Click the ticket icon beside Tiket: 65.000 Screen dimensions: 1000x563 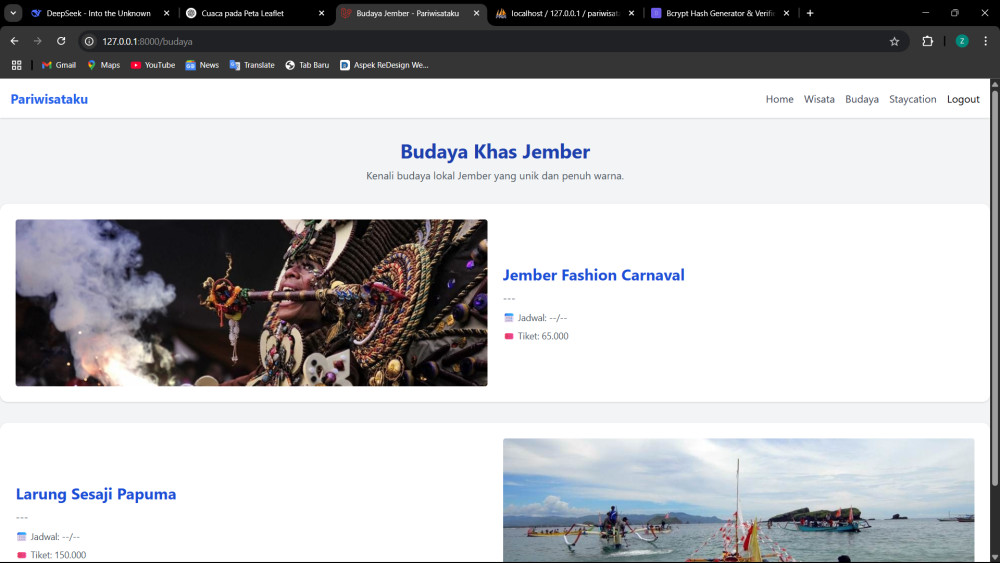point(508,336)
